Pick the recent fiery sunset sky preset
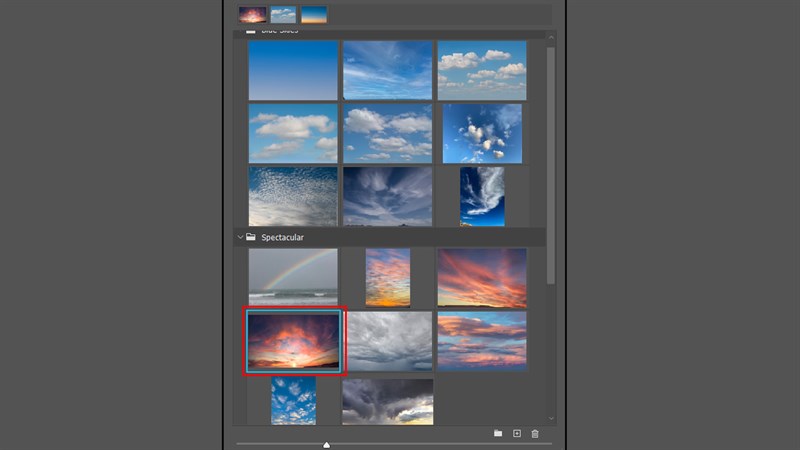This screenshot has height=450, width=800. tap(253, 15)
